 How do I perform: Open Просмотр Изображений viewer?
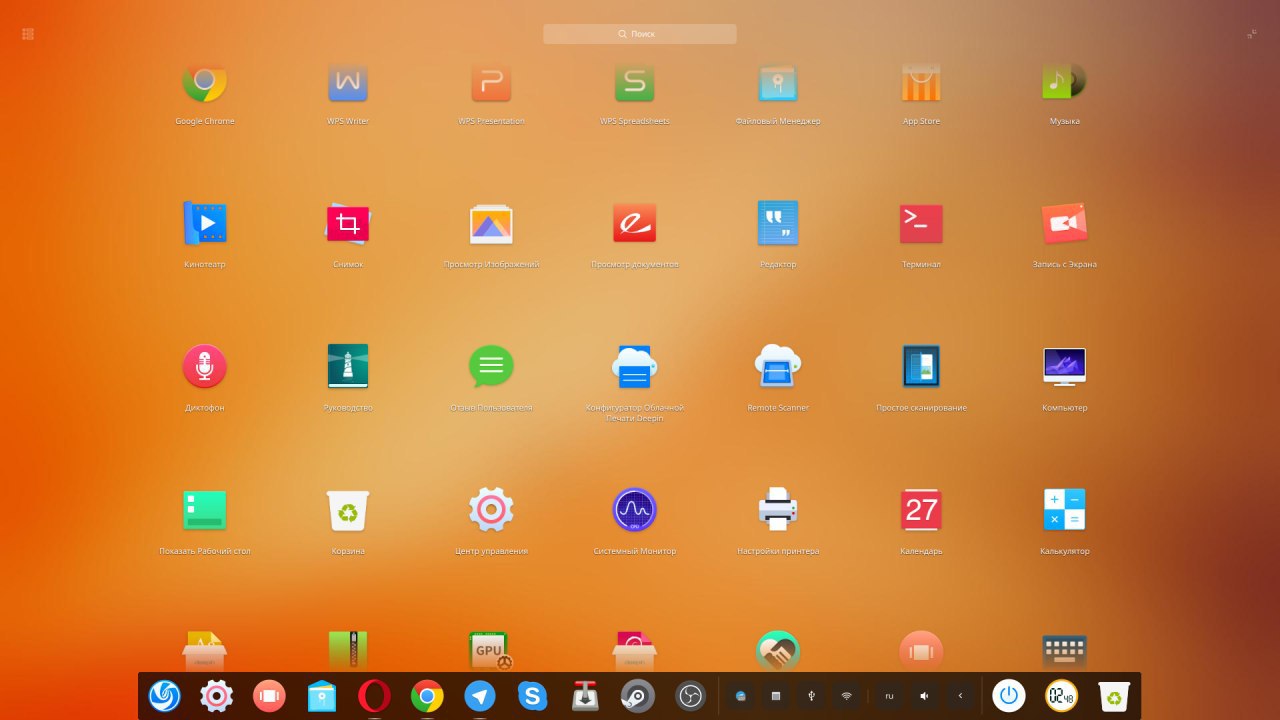(491, 223)
